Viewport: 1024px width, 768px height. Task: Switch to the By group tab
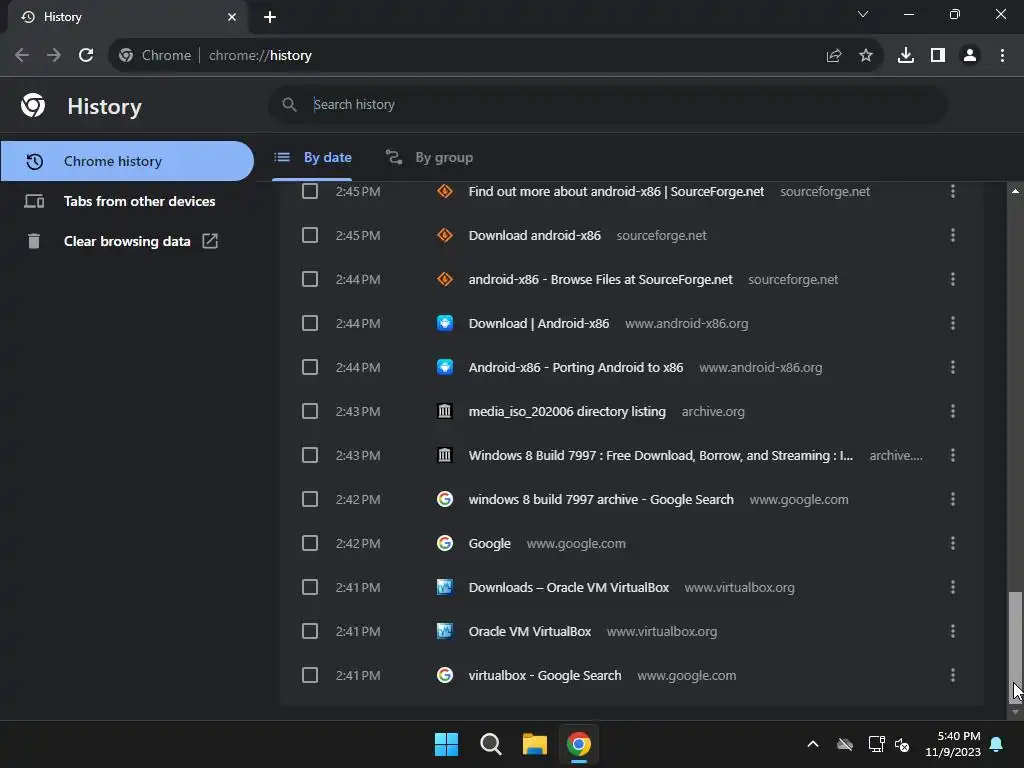(429, 157)
